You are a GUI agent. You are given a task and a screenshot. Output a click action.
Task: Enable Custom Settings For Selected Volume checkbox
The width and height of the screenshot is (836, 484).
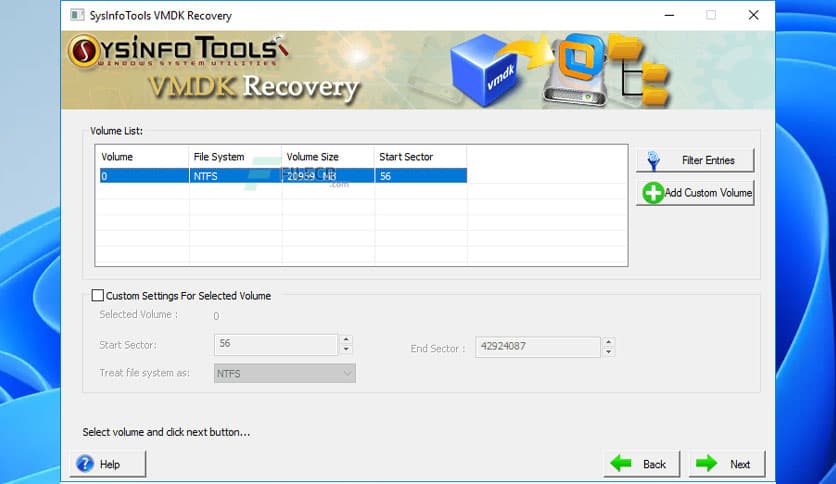(98, 295)
